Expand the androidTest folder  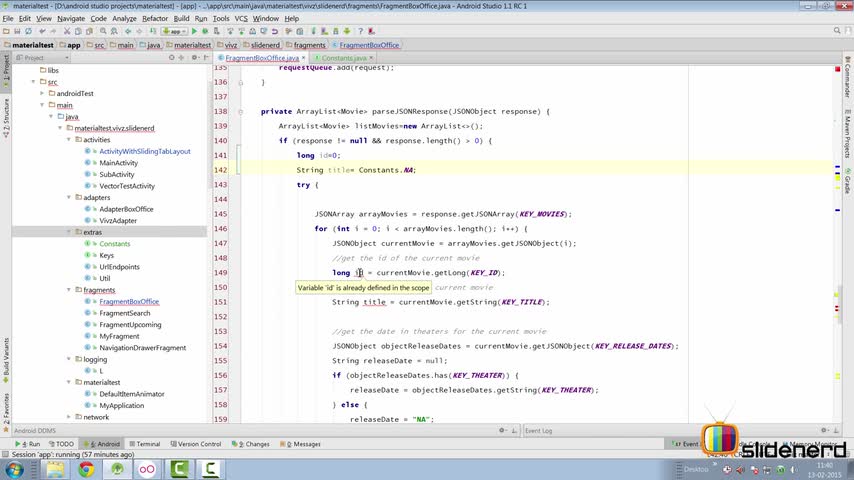coord(43,94)
